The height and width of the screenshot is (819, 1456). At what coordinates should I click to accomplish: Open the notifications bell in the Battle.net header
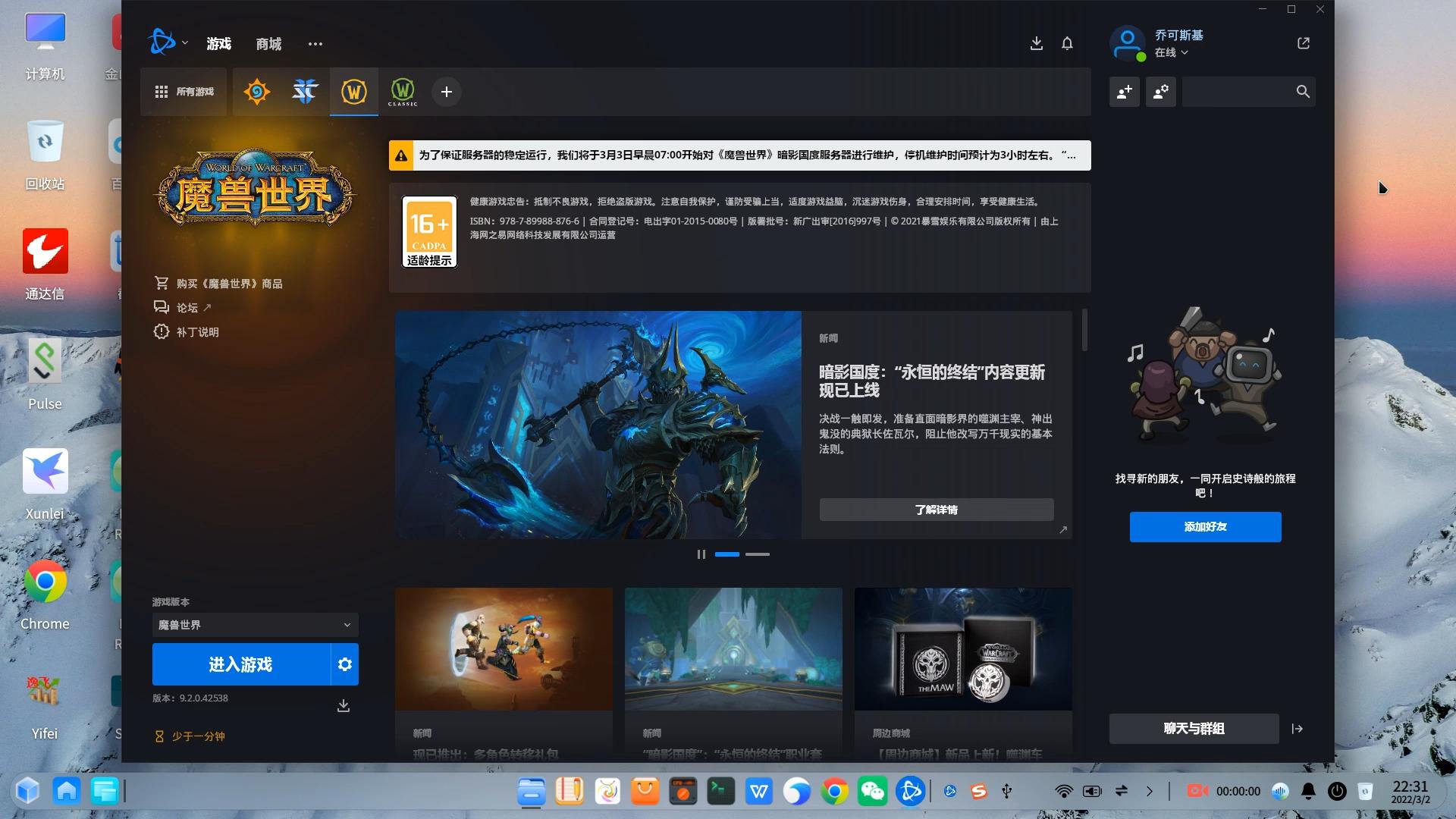(x=1067, y=43)
